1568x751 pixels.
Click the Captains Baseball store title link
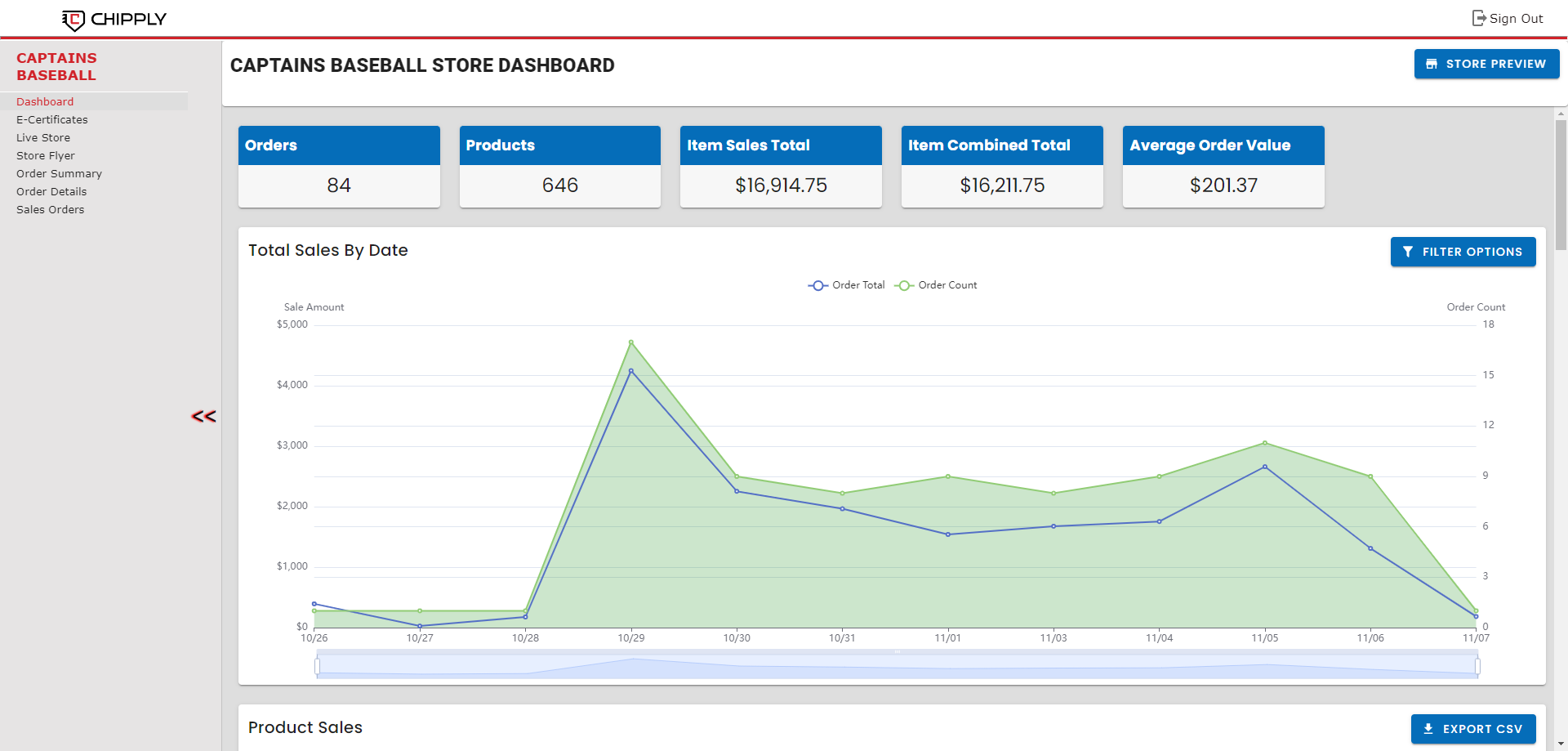tap(56, 66)
